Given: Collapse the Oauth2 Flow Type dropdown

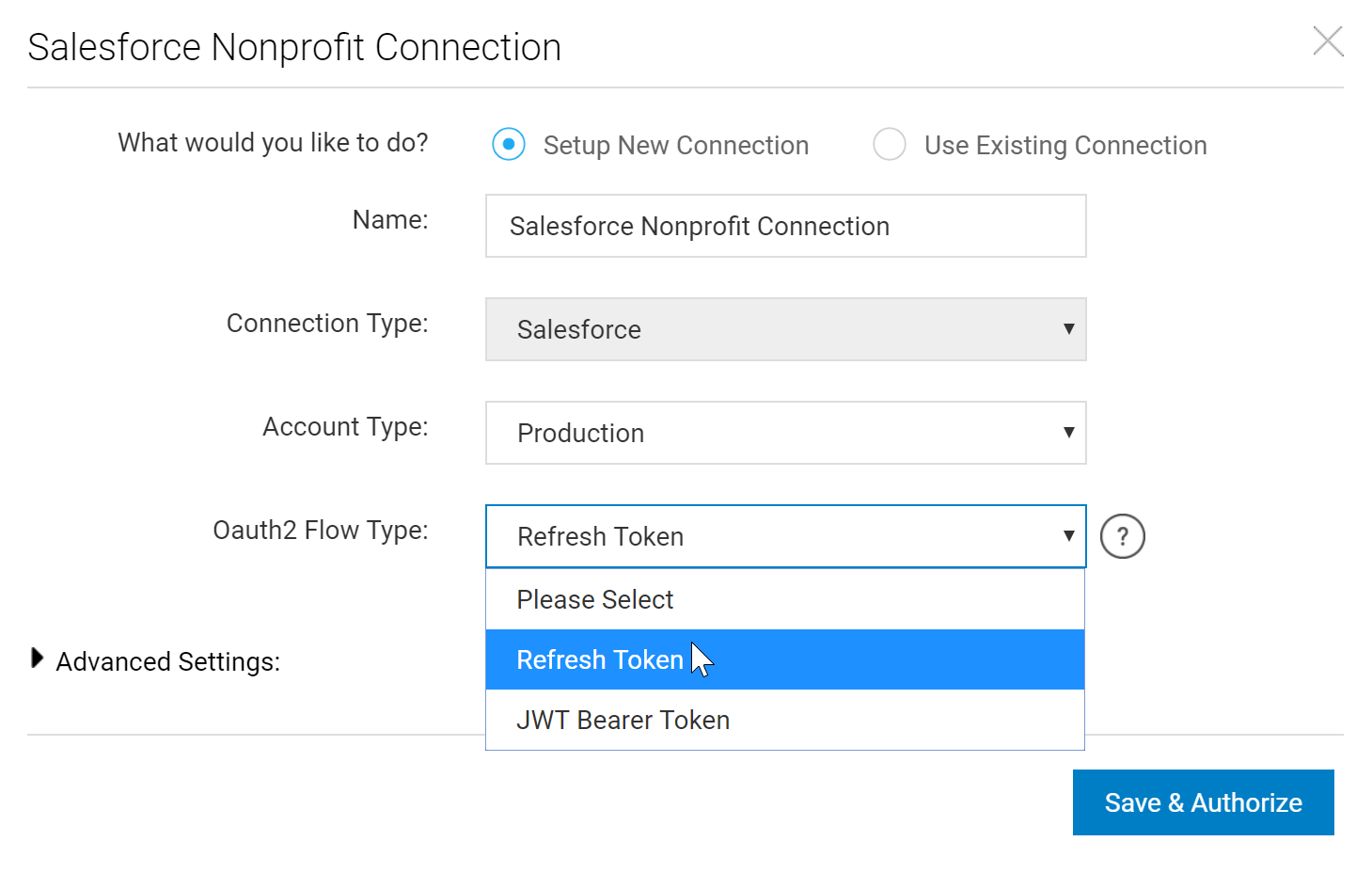Looking at the screenshot, I should coord(786,536).
